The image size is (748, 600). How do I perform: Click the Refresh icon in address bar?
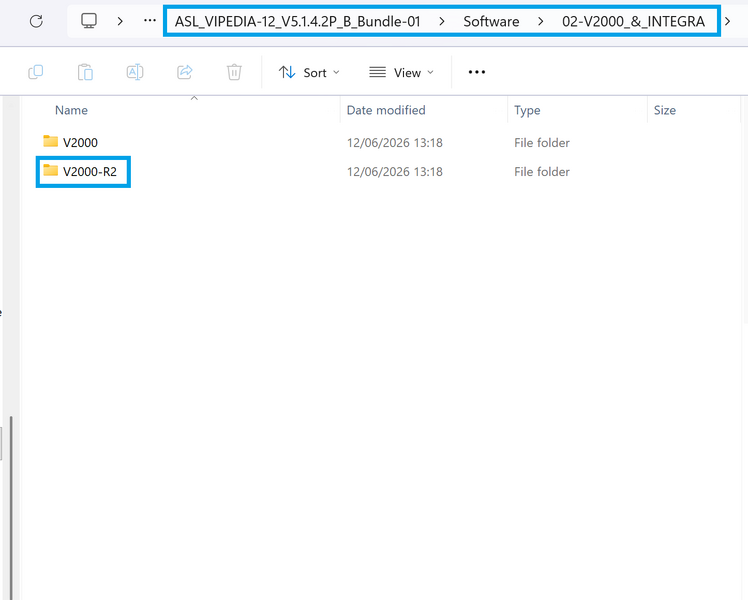36,21
